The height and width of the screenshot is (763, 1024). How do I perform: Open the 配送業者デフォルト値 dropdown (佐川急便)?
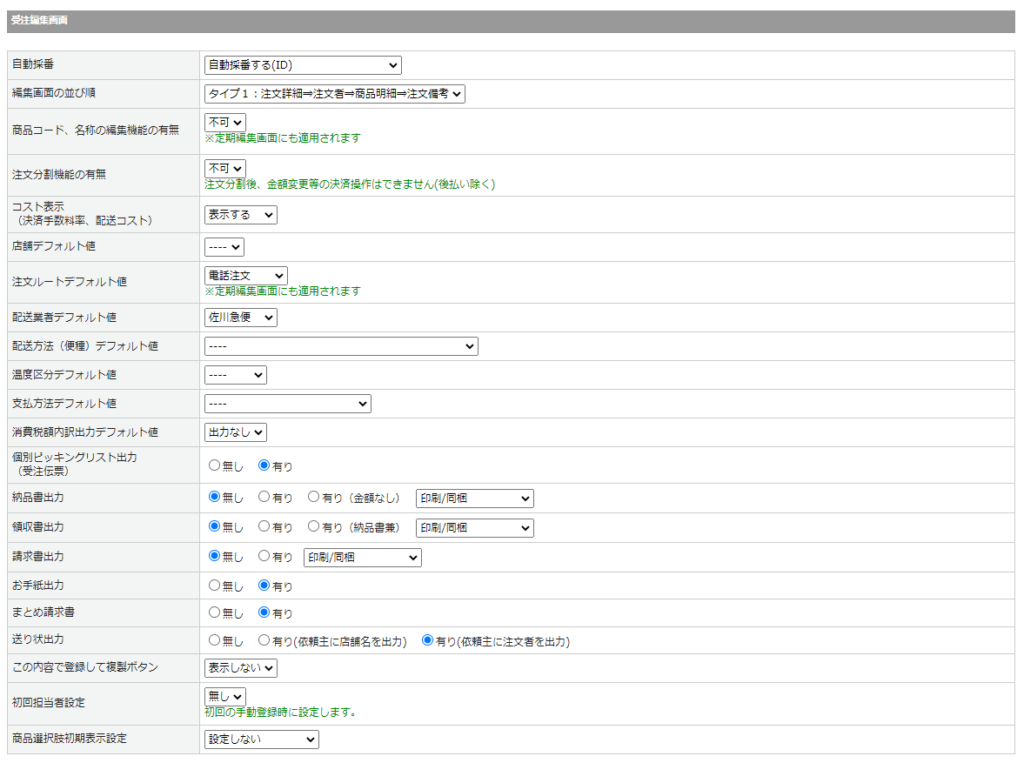tap(240, 317)
